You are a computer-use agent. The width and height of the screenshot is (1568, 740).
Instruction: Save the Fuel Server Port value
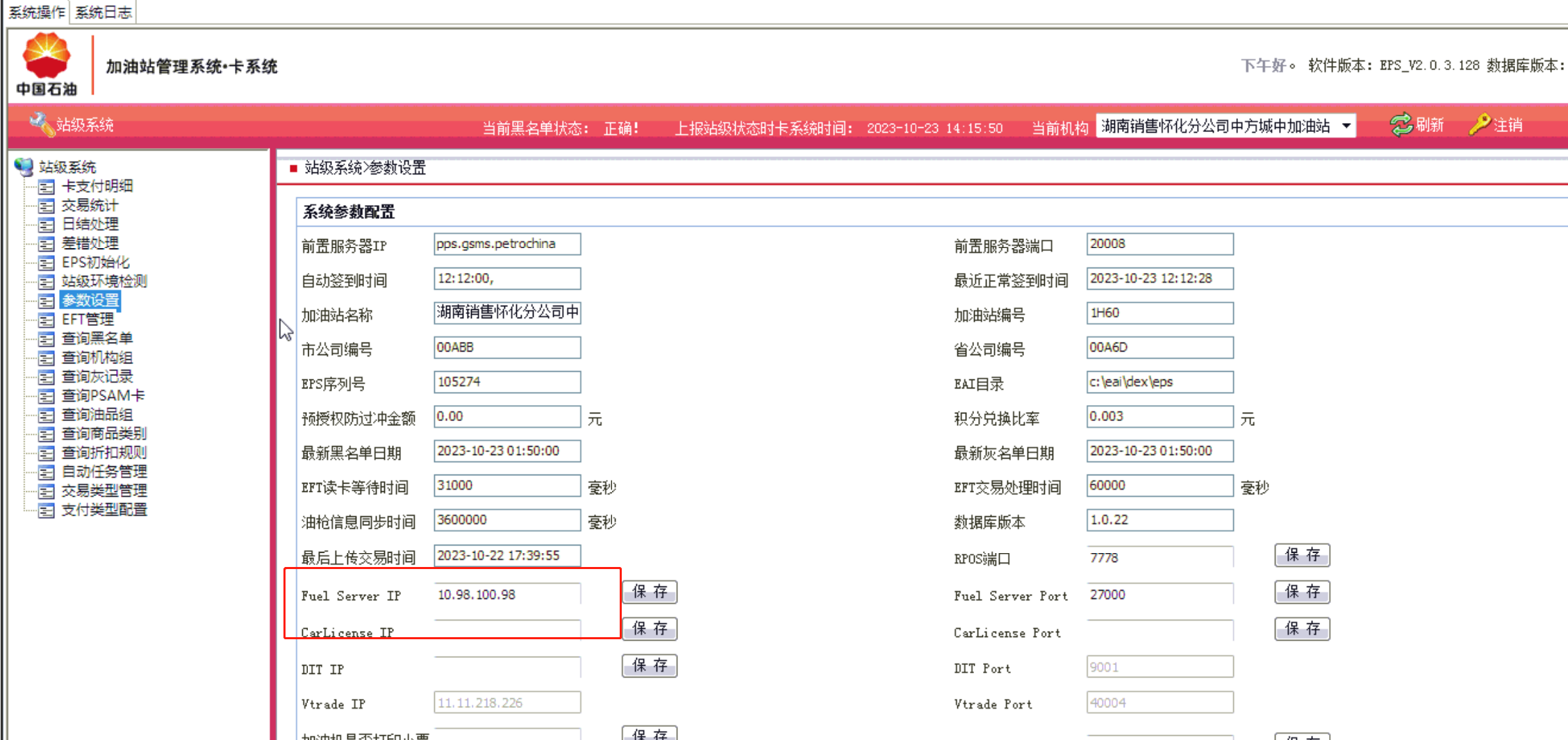click(1301, 592)
